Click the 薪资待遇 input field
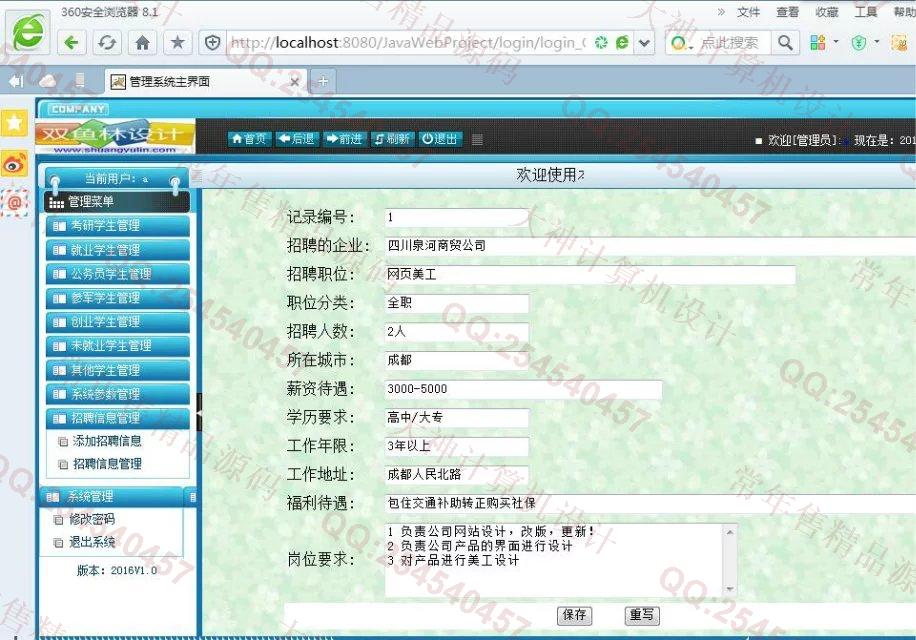The height and width of the screenshot is (640, 916). 522,390
